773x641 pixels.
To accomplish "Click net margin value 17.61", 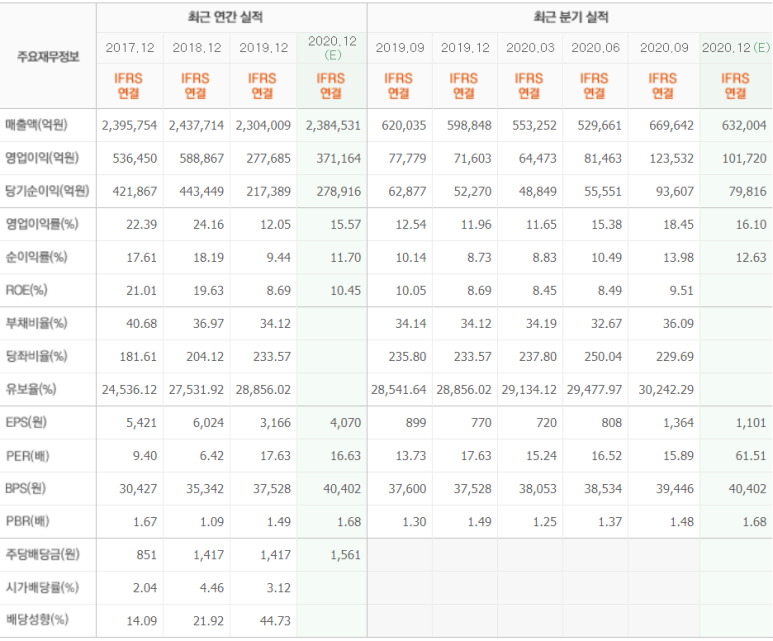I will [x=141, y=258].
